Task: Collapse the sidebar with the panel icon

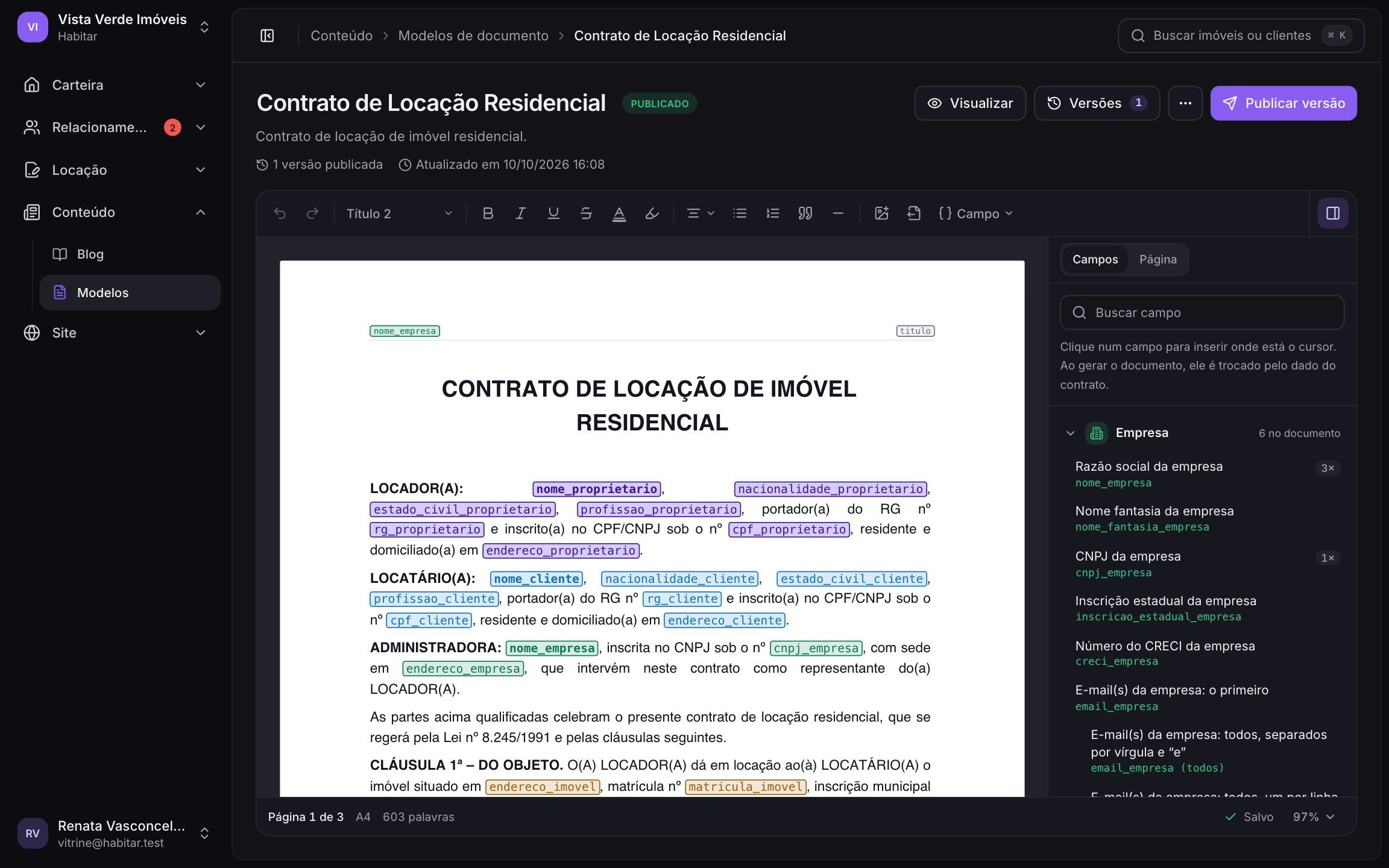Action: coord(267,36)
